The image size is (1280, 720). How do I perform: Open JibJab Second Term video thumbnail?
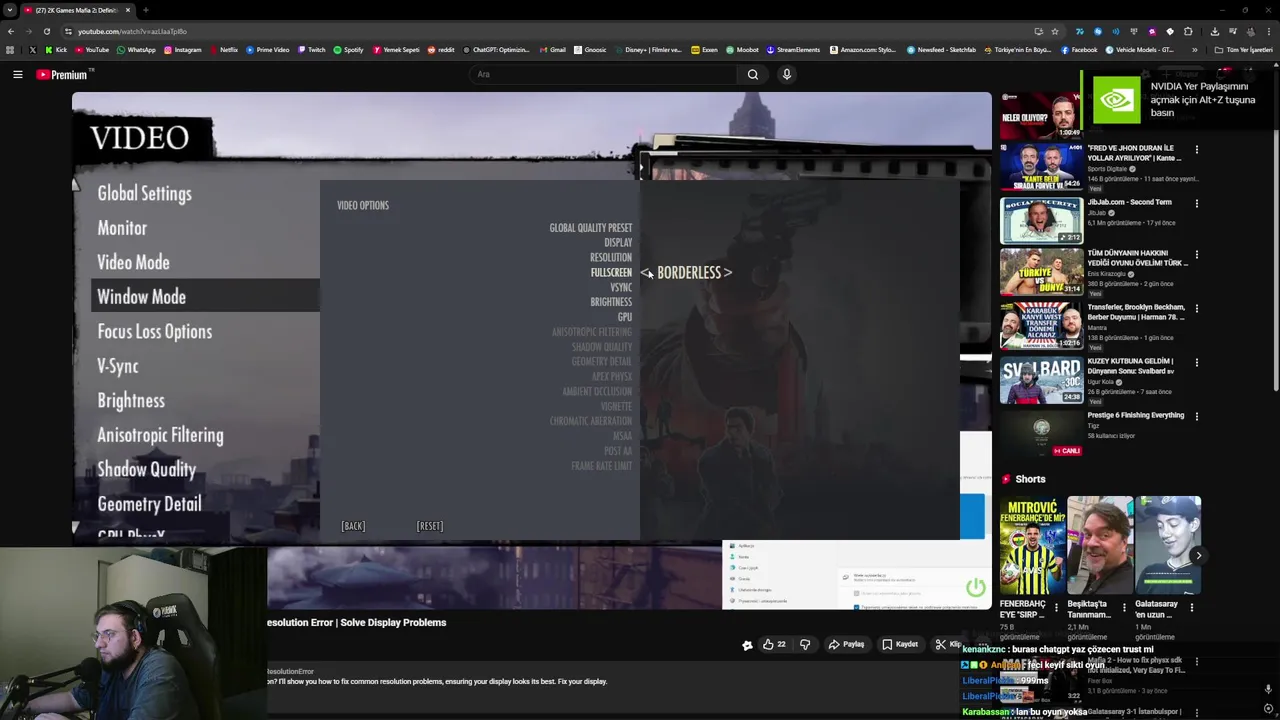(x=1041, y=220)
